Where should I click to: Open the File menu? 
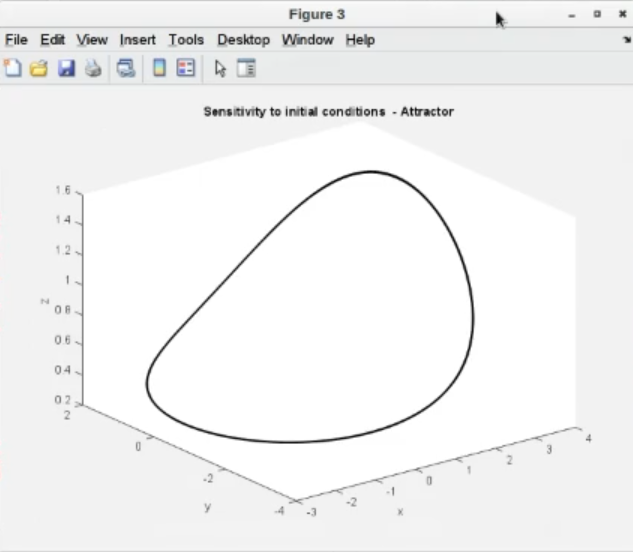click(x=16, y=40)
